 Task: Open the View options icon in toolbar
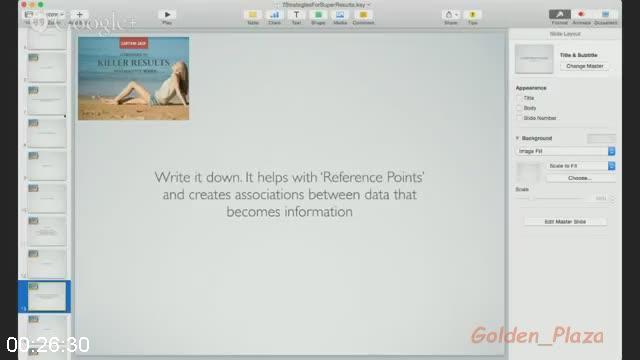tap(29, 15)
